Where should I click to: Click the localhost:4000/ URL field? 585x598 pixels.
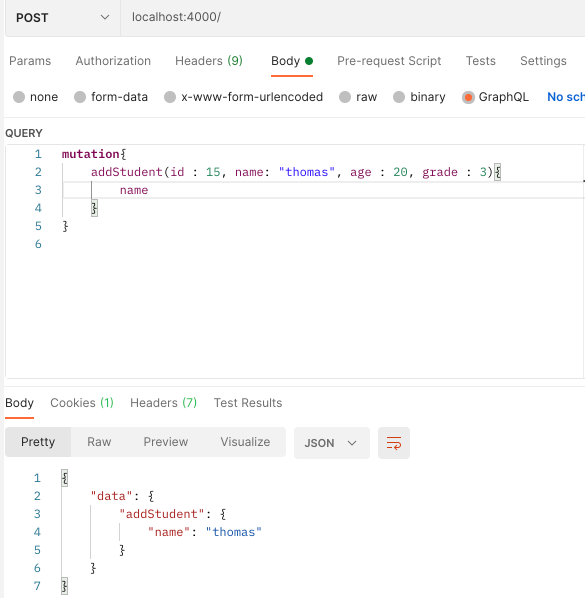[x=353, y=18]
